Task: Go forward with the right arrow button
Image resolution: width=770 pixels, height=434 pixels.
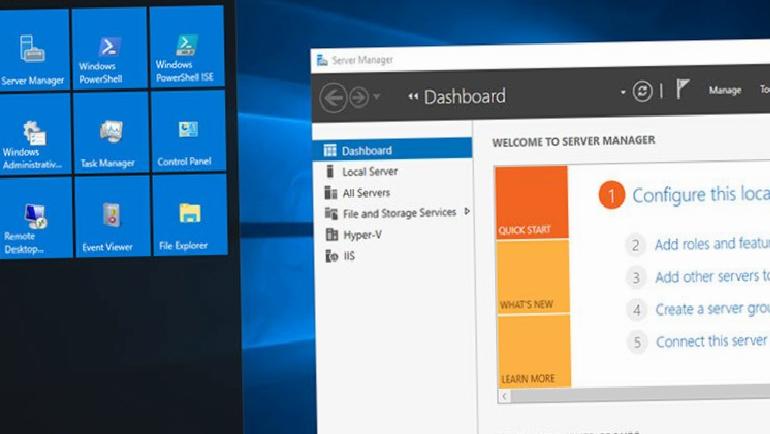Action: tap(359, 97)
